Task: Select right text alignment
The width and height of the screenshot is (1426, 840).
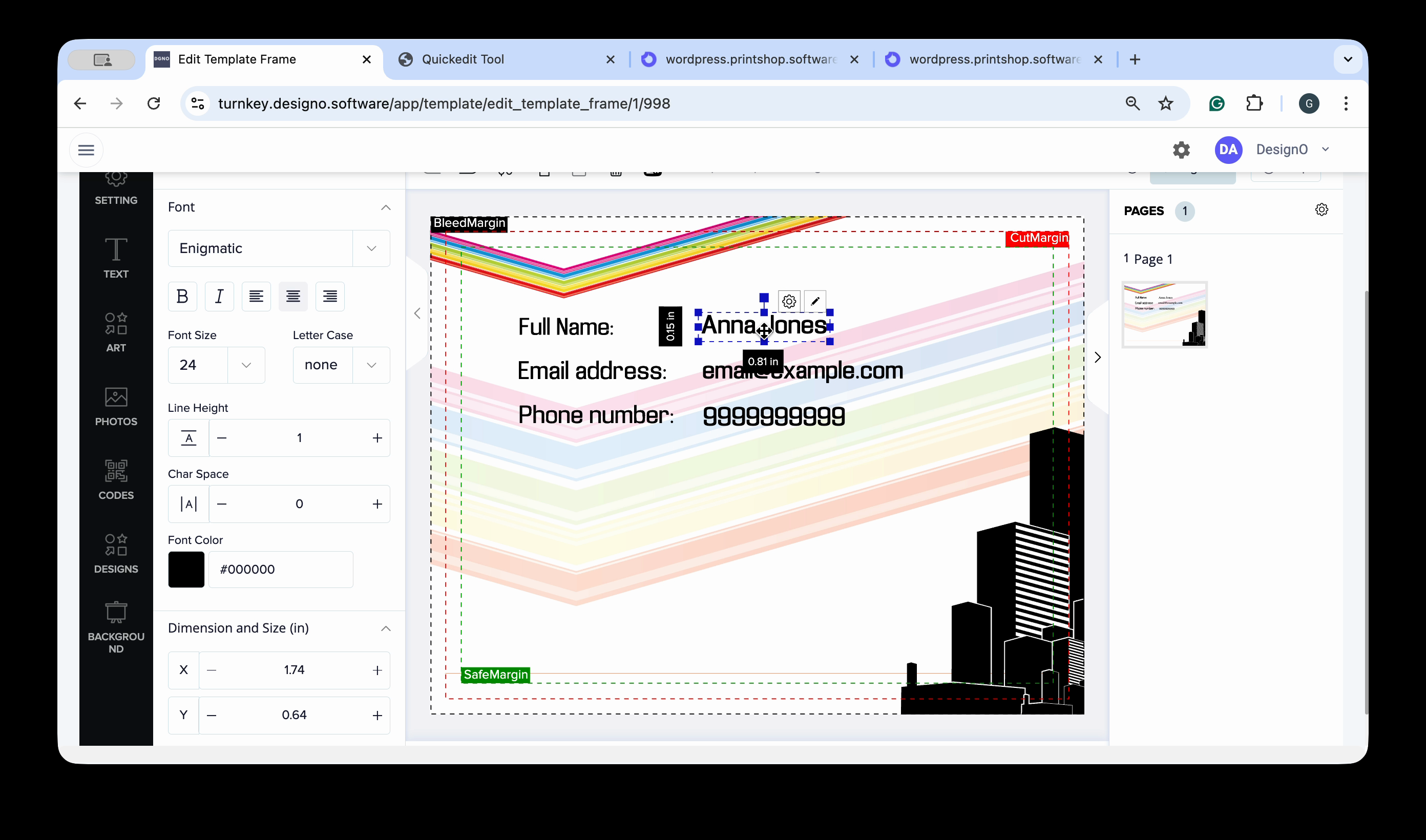Action: [x=330, y=296]
